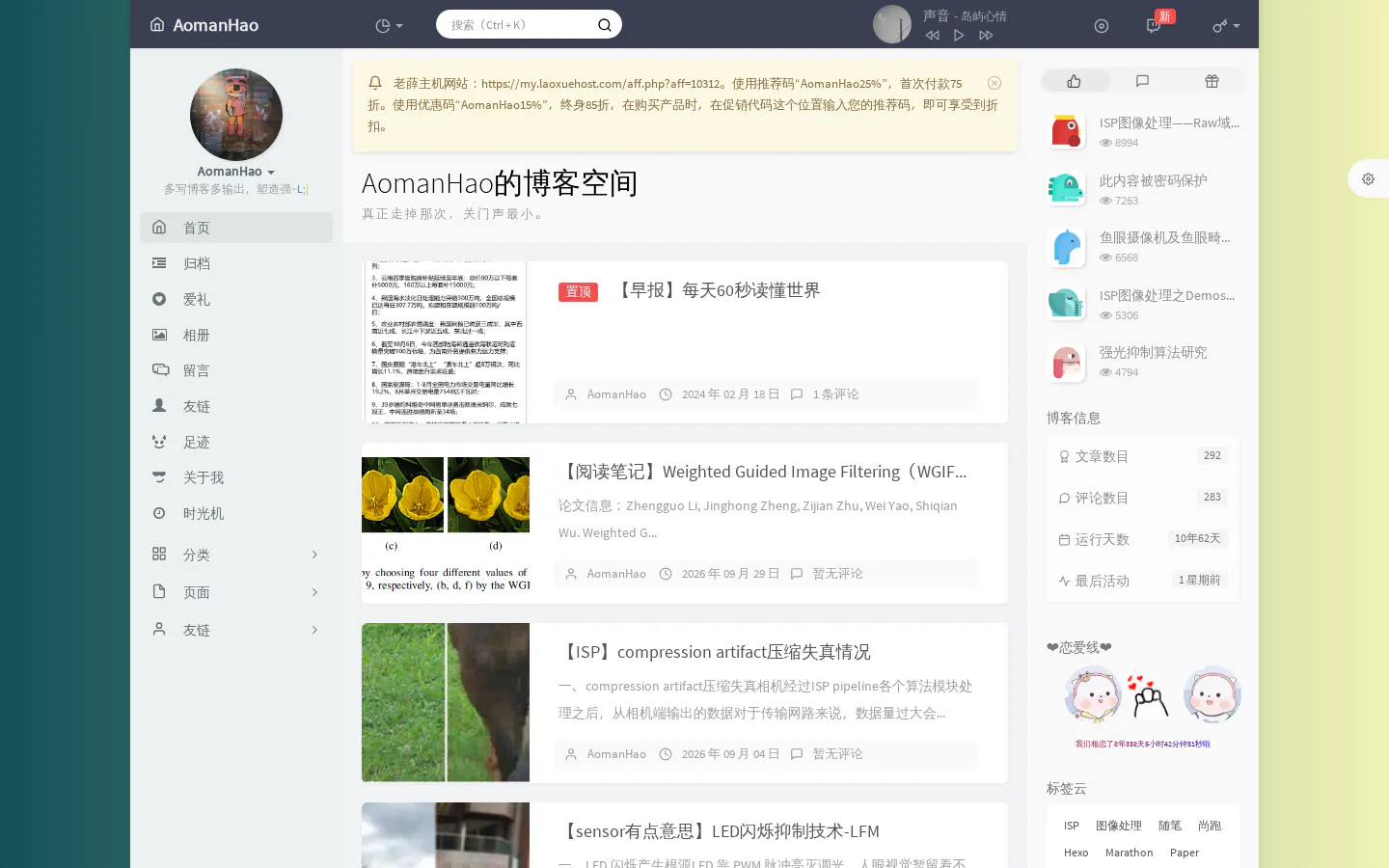Screen dimensions: 1389x868
Task: Open the circular target icon in header
Action: pyautogui.click(x=1102, y=26)
